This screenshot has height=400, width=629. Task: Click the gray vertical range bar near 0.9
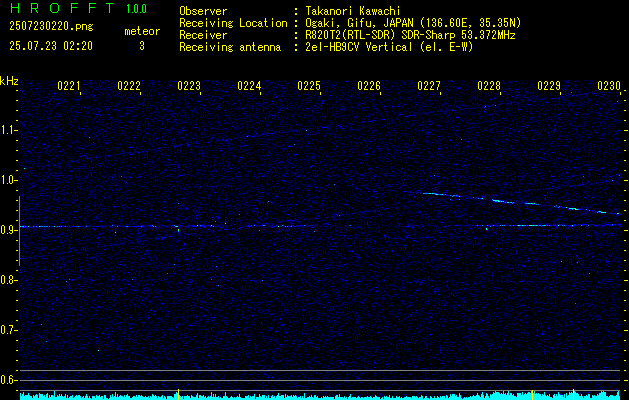(x=19, y=231)
